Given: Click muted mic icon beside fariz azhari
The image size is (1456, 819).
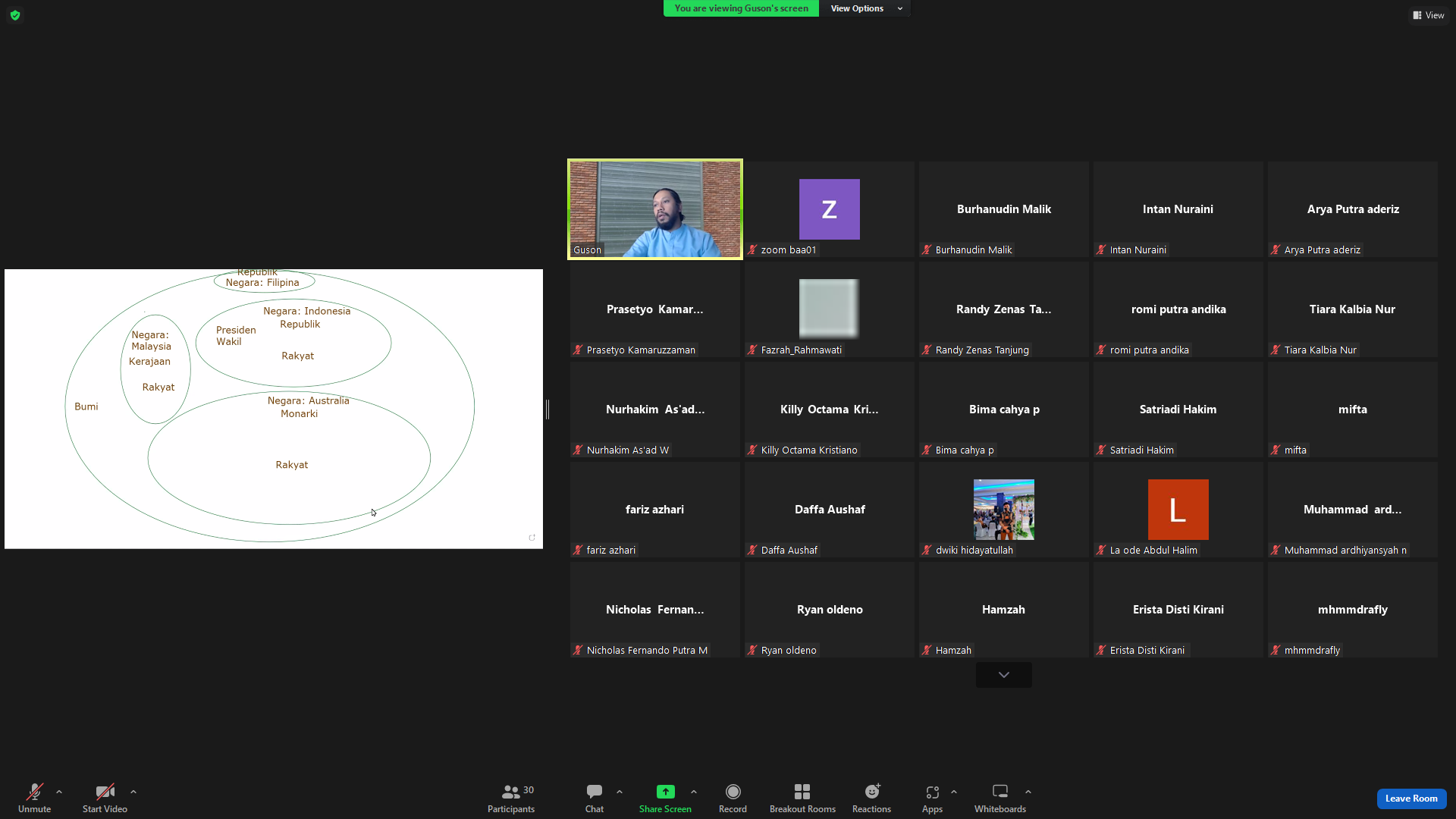Looking at the screenshot, I should 578,550.
